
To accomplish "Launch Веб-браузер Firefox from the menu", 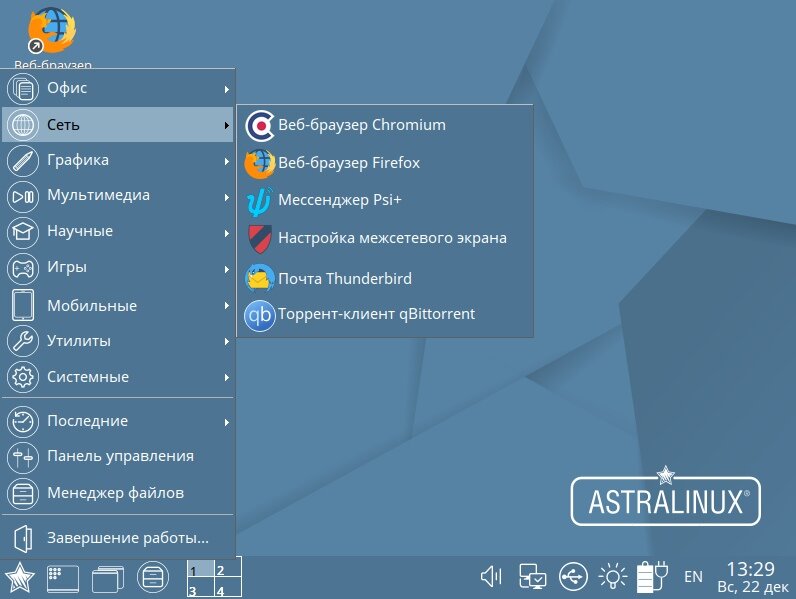I will coord(385,163).
